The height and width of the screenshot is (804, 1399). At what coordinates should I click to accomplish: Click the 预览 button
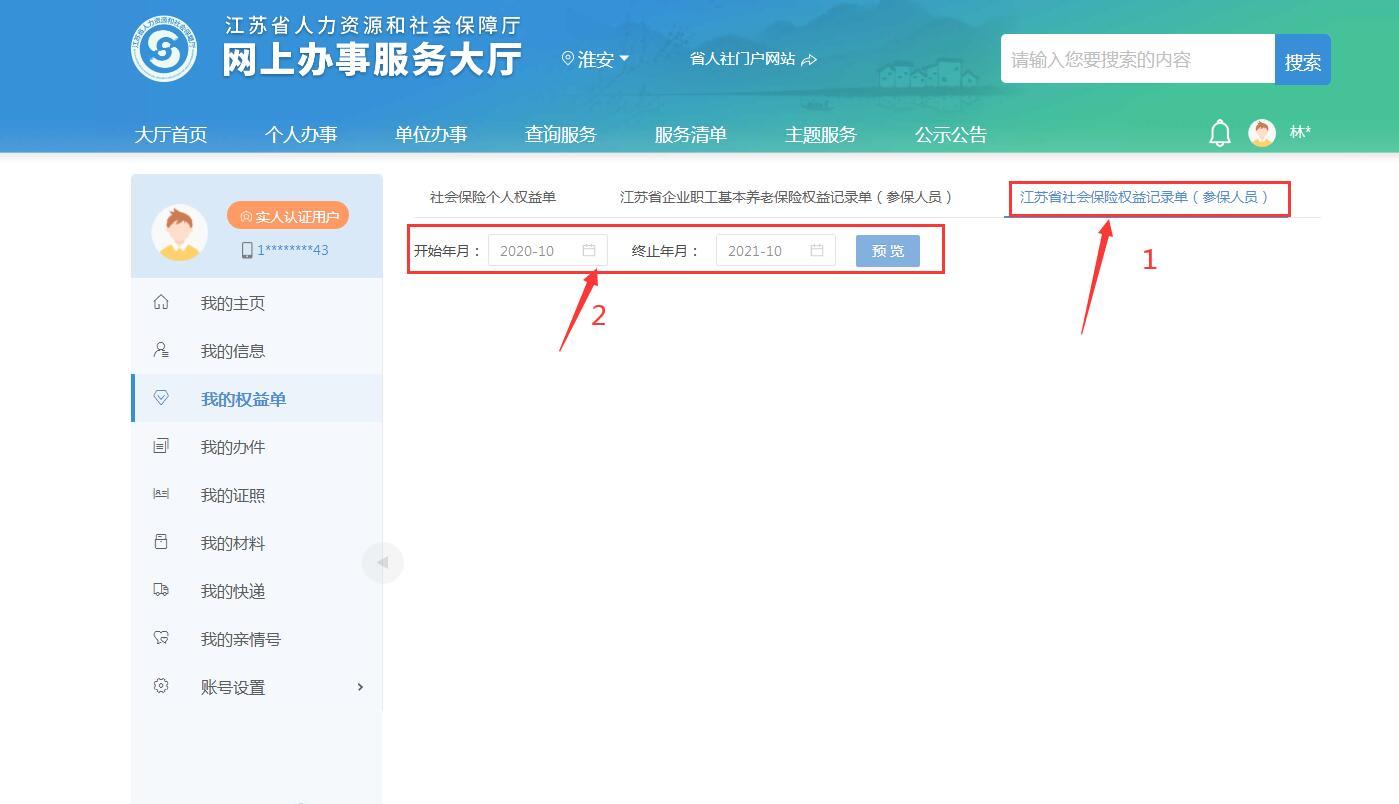coord(887,251)
